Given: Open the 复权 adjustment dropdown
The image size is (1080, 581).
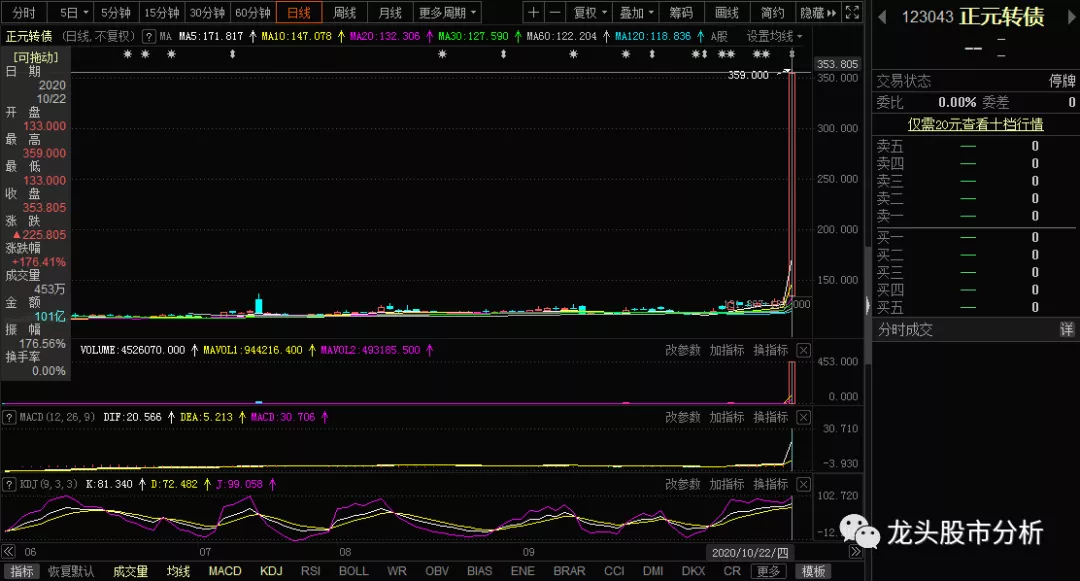Looking at the screenshot, I should coord(590,13).
